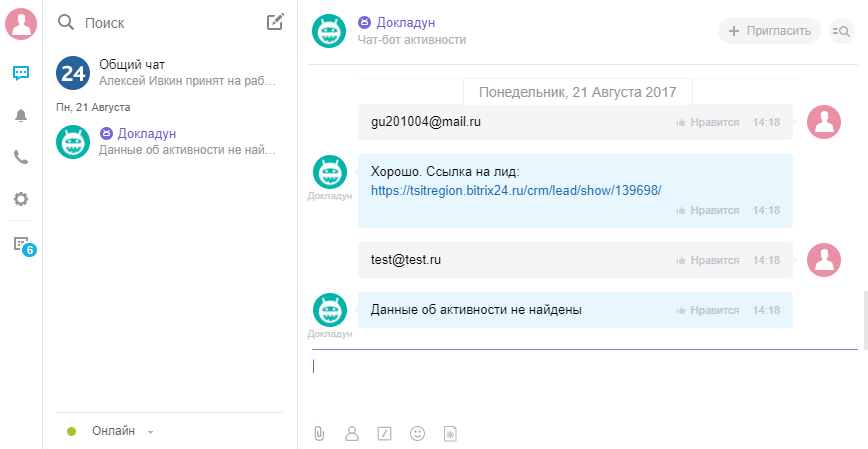Click the search magnifier icon
868x449 pixels.
pos(66,23)
